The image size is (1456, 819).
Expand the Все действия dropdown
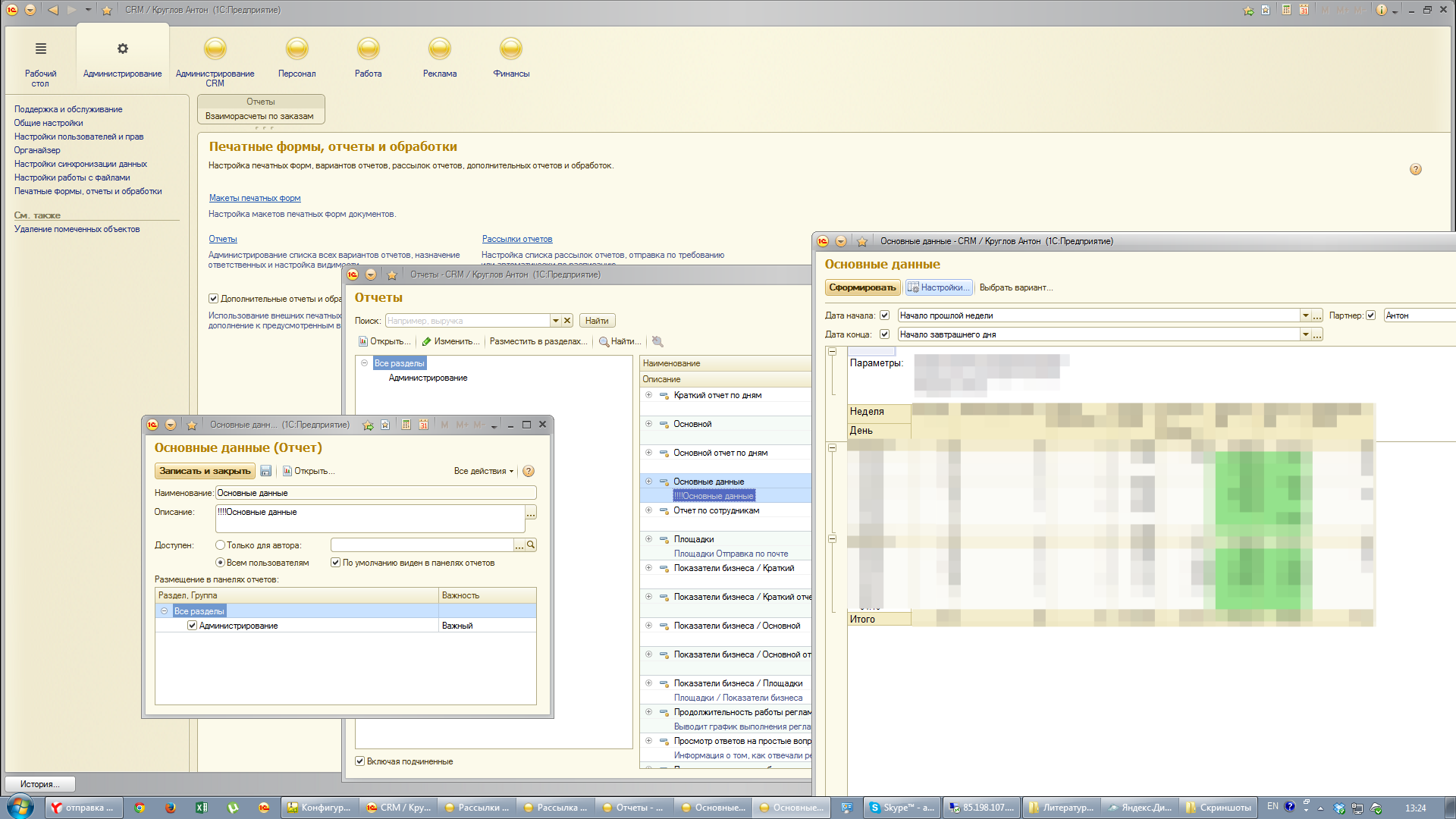click(x=484, y=471)
